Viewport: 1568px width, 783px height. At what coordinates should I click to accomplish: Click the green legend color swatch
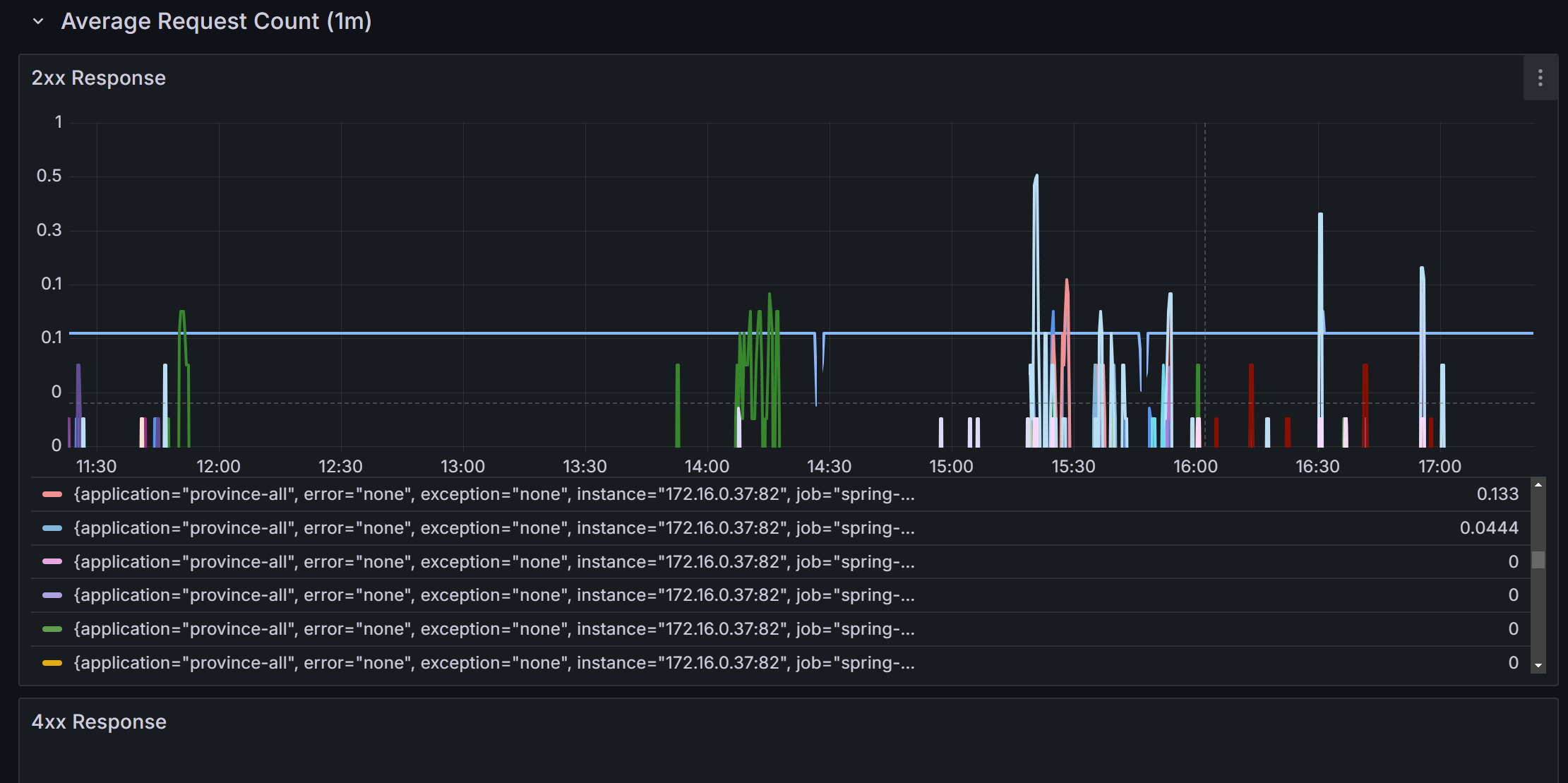[x=52, y=629]
